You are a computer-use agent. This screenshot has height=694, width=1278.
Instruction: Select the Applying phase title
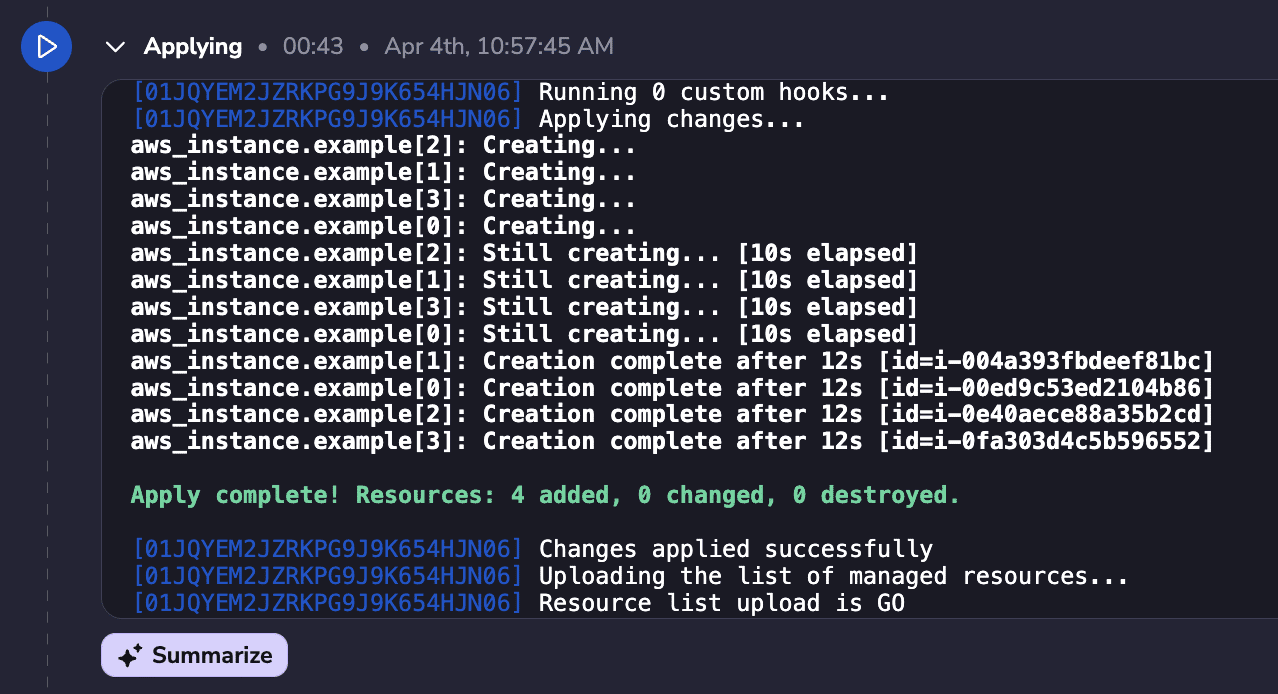(x=193, y=46)
